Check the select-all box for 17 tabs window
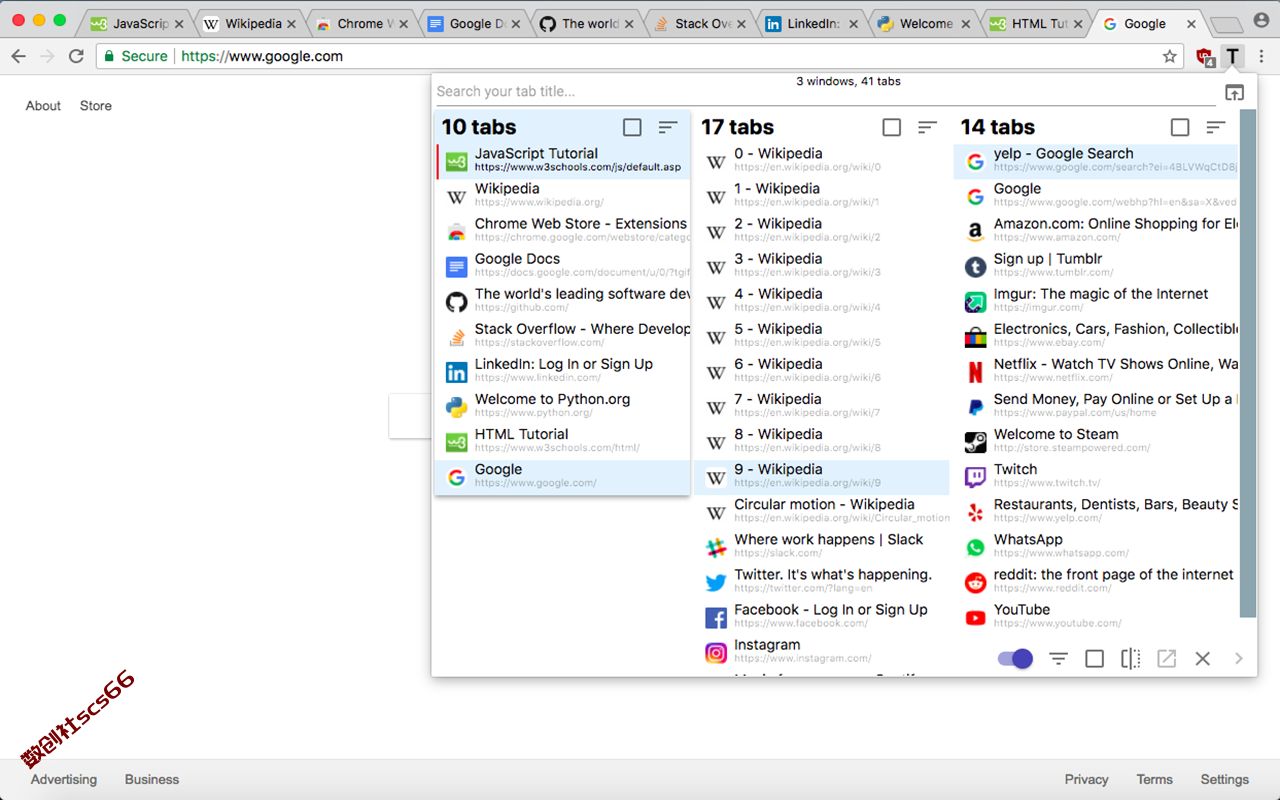The height and width of the screenshot is (800, 1280). click(892, 127)
